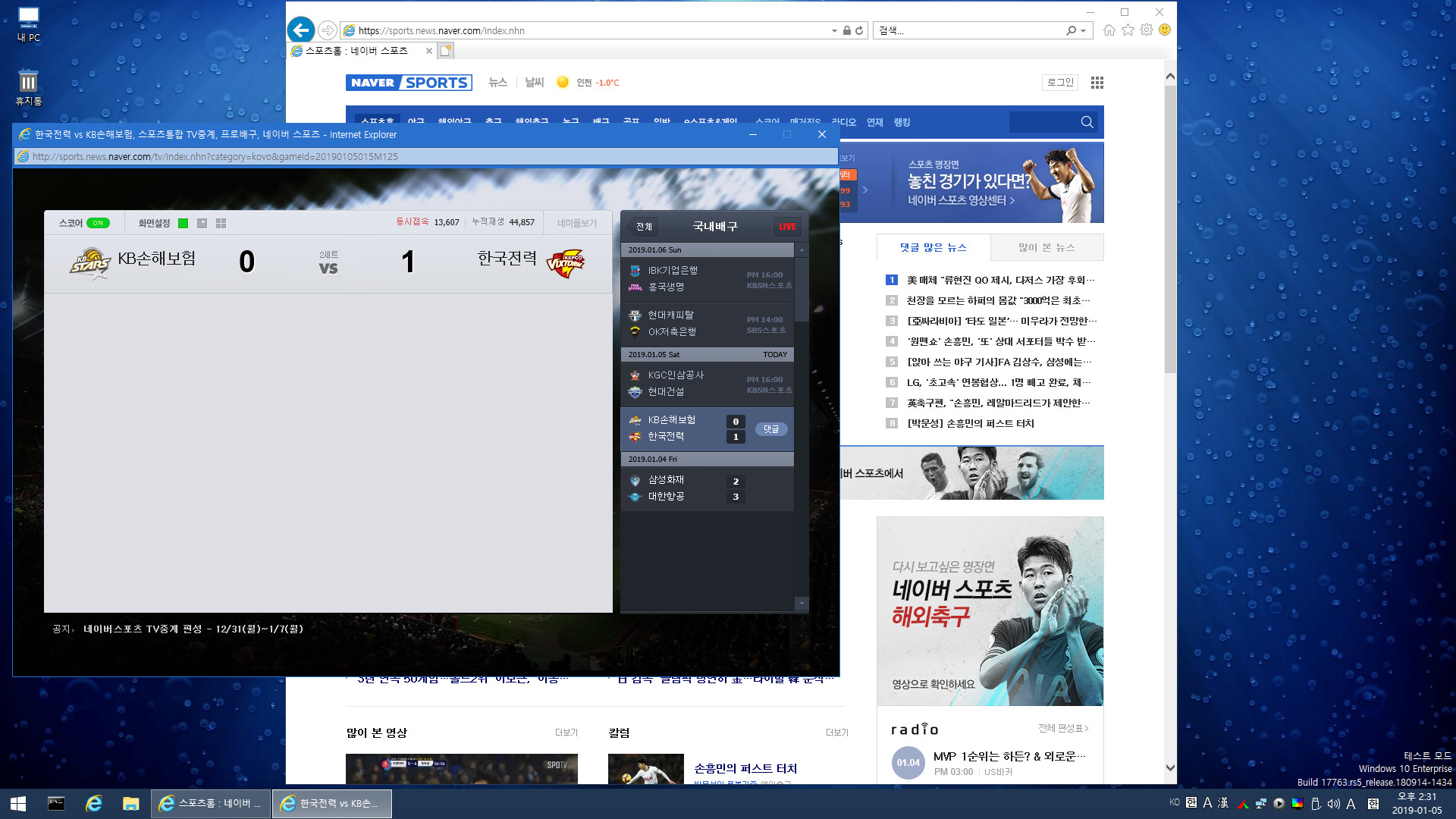1456x819 pixels.
Task: Click the 전체 back button in schedule panel
Action: click(642, 226)
